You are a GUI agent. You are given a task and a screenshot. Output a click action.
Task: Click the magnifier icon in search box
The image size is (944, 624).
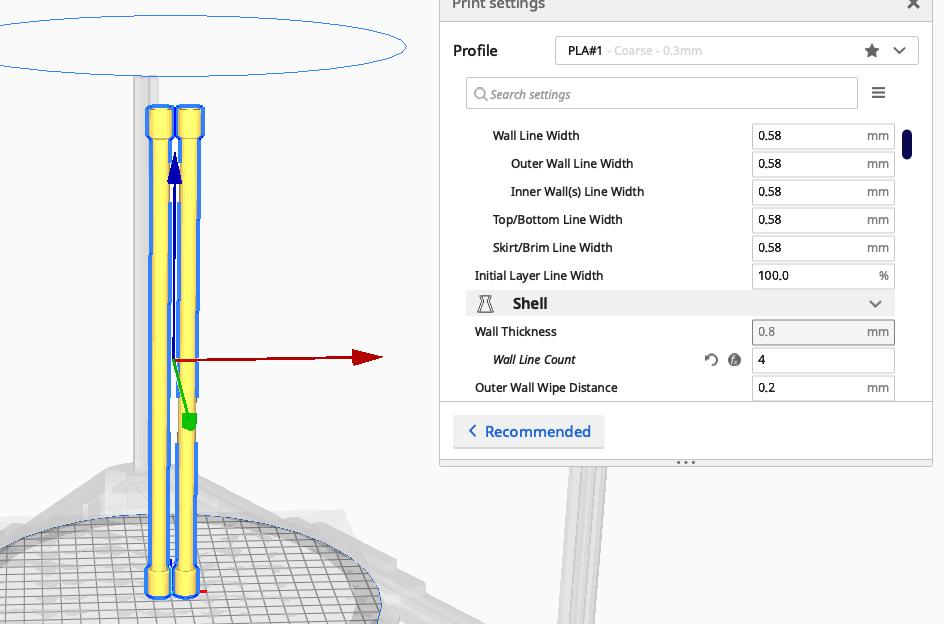[480, 94]
